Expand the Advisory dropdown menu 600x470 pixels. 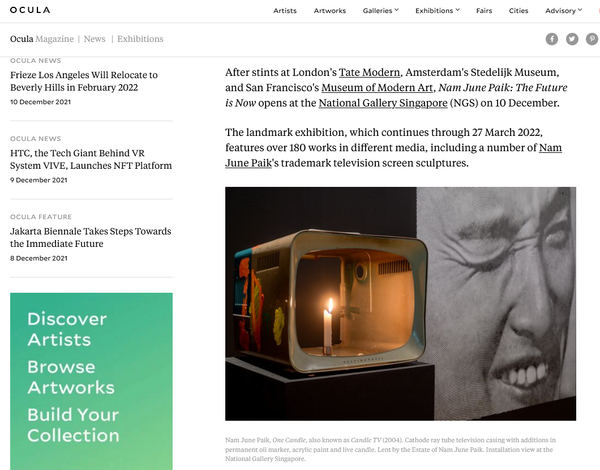[563, 11]
